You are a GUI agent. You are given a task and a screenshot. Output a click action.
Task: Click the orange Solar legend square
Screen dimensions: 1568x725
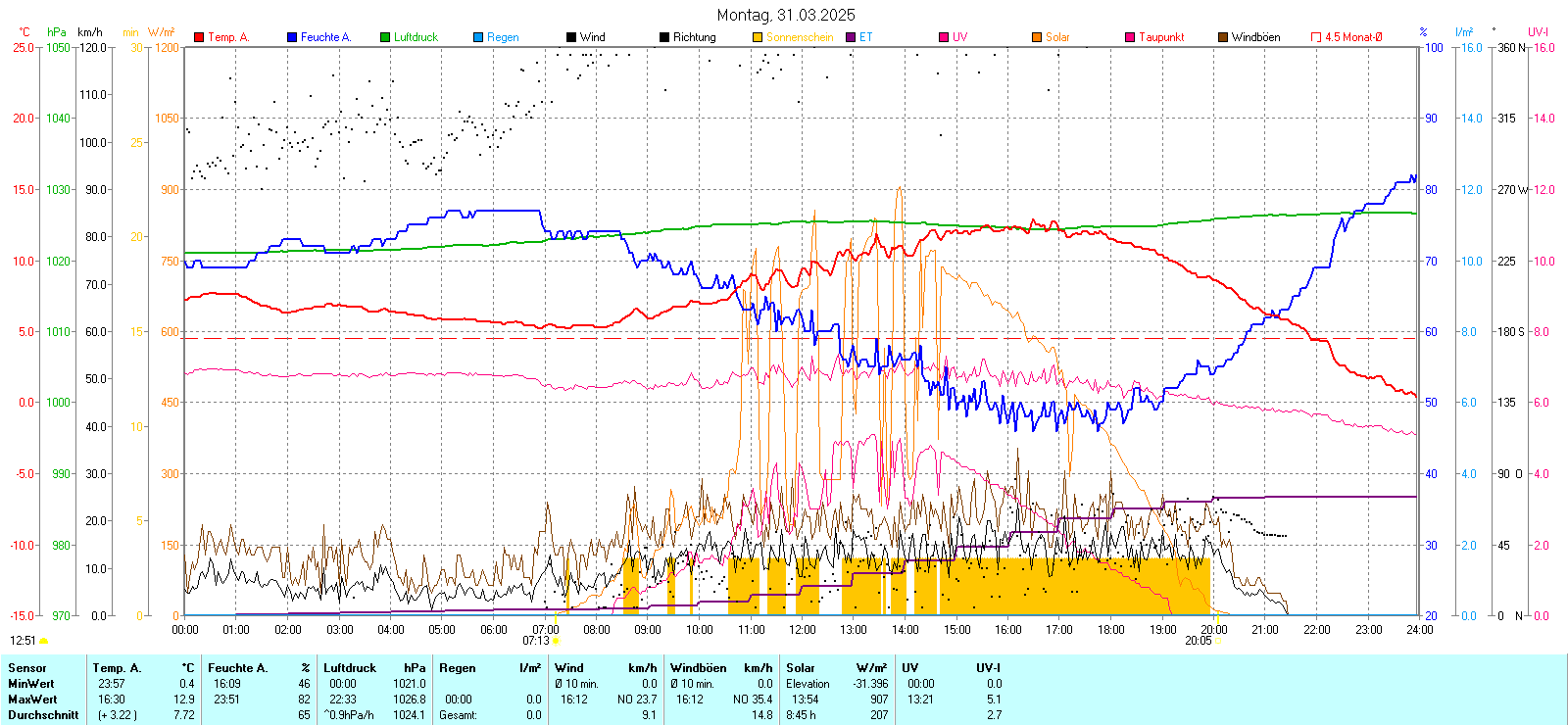pos(1037,37)
